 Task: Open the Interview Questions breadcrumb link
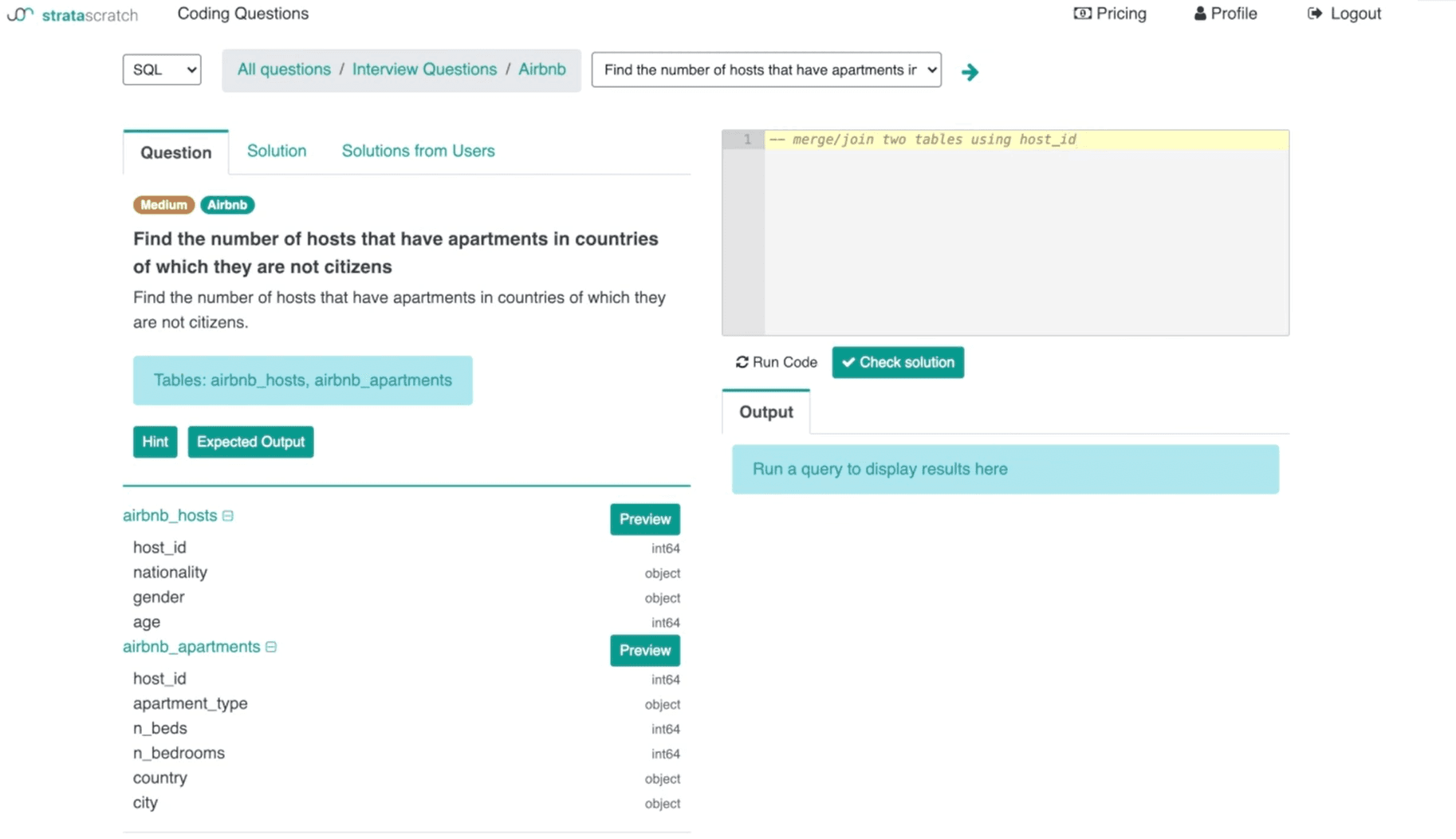pos(424,69)
